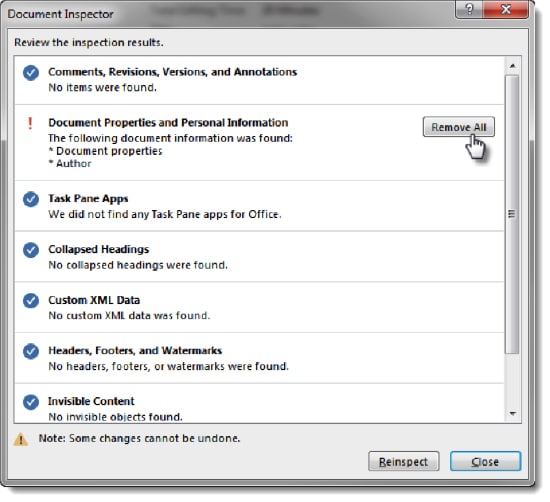Close the Document Inspector with Close button
Viewport: 550px width, 502px height.
pos(485,461)
